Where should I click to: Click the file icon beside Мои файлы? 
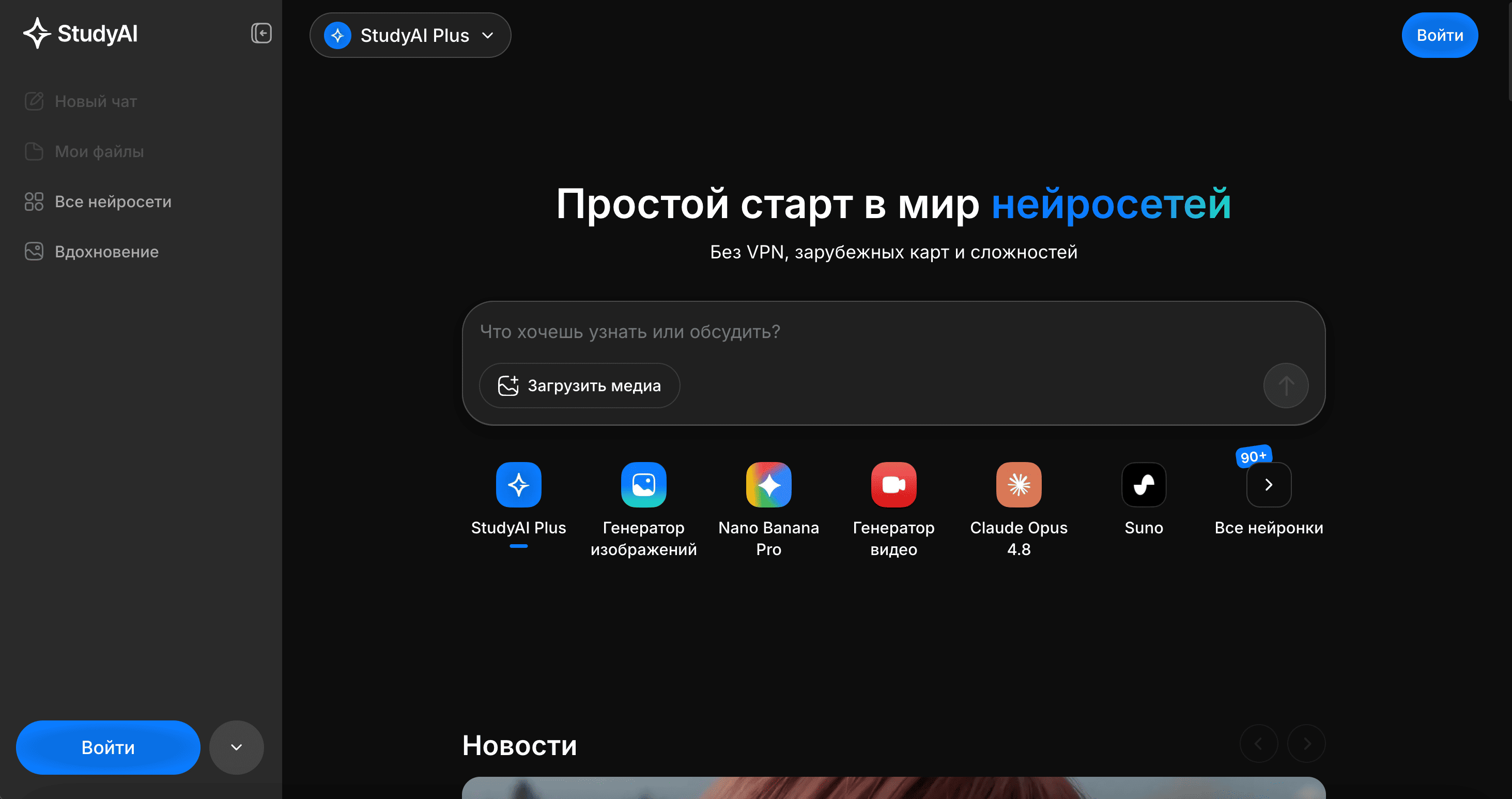[x=34, y=151]
